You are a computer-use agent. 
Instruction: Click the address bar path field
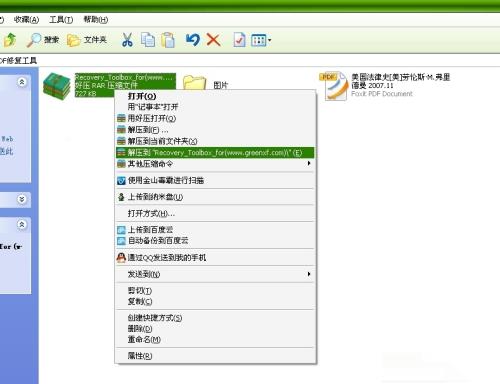[x=250, y=61]
